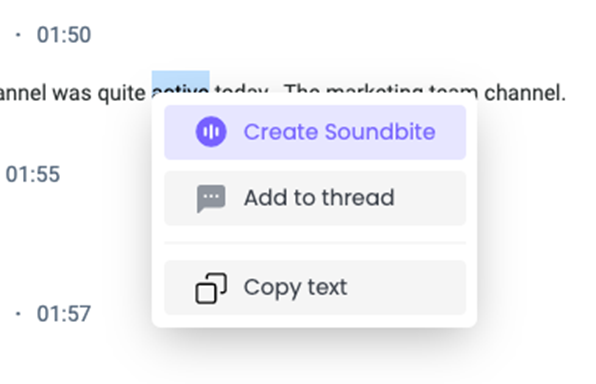Click the Copy text overlapping squares icon
The image size is (596, 384).
[211, 288]
